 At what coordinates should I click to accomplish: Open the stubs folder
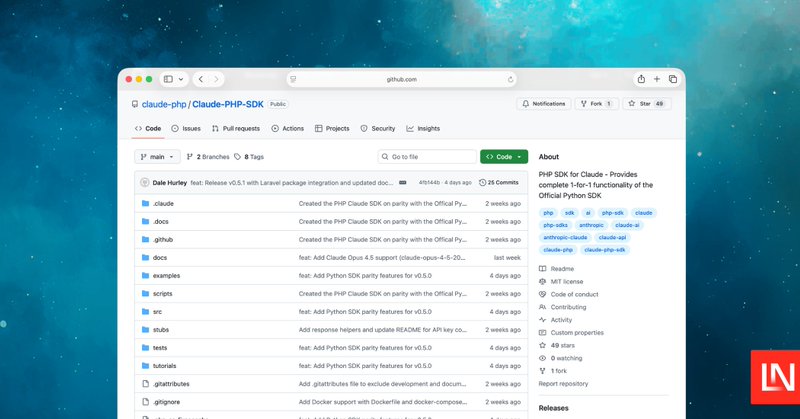(x=161, y=330)
